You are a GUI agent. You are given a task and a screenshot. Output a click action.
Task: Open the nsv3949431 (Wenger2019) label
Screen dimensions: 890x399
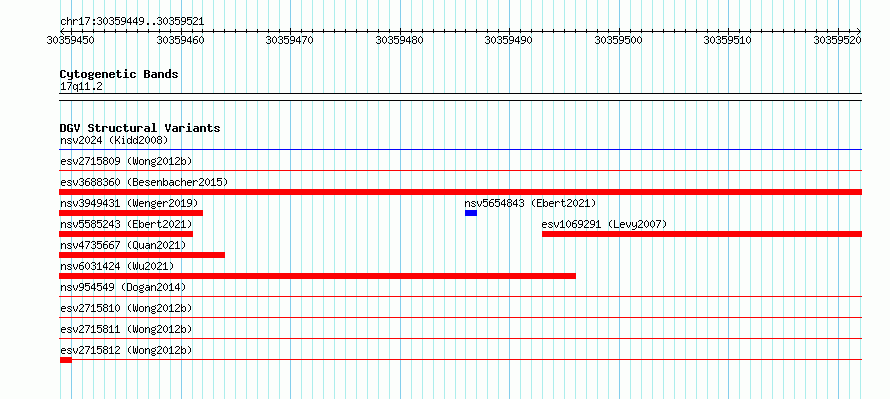(x=129, y=203)
